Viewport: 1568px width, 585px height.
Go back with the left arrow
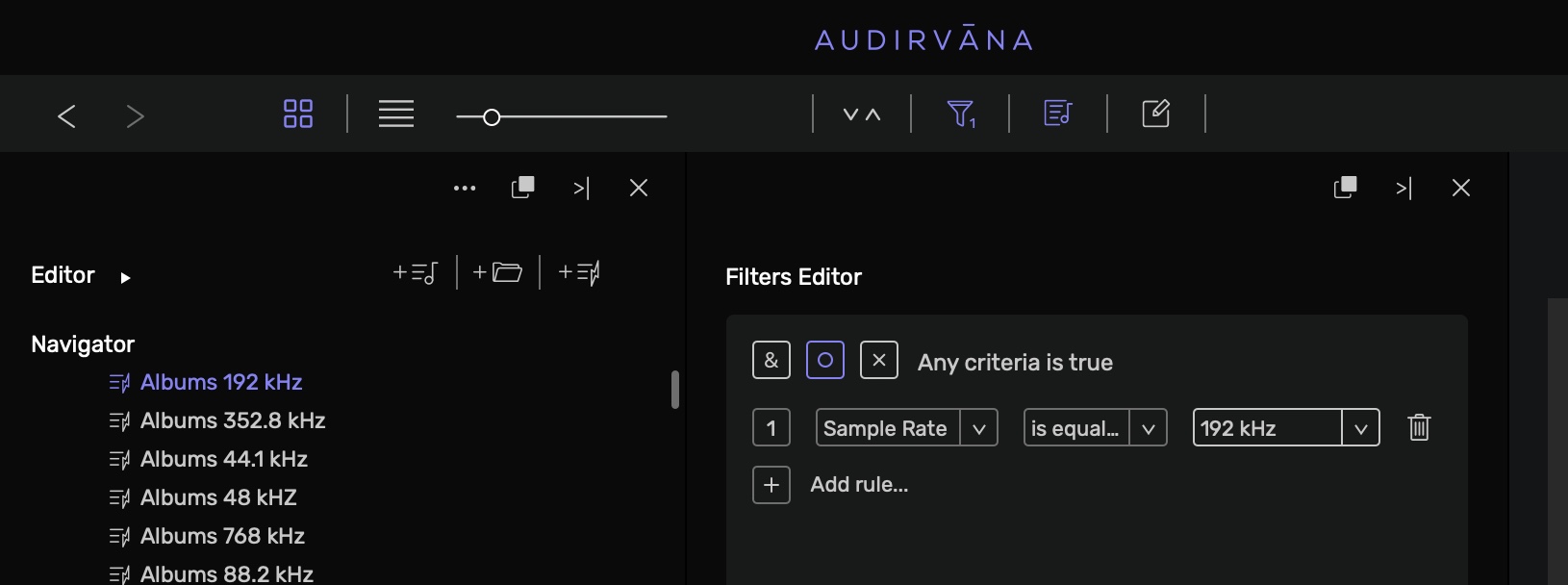point(66,116)
